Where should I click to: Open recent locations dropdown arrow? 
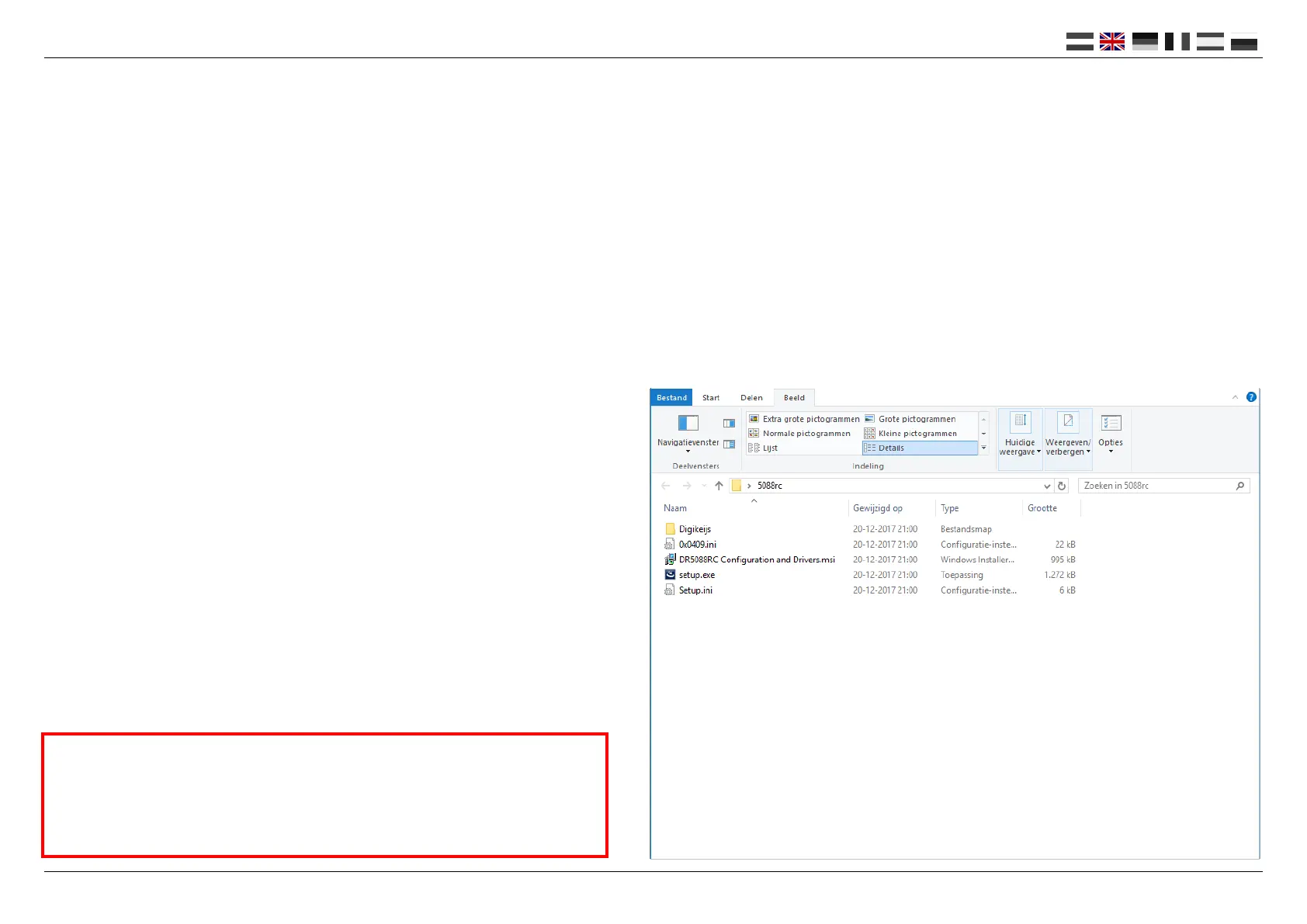coord(704,486)
